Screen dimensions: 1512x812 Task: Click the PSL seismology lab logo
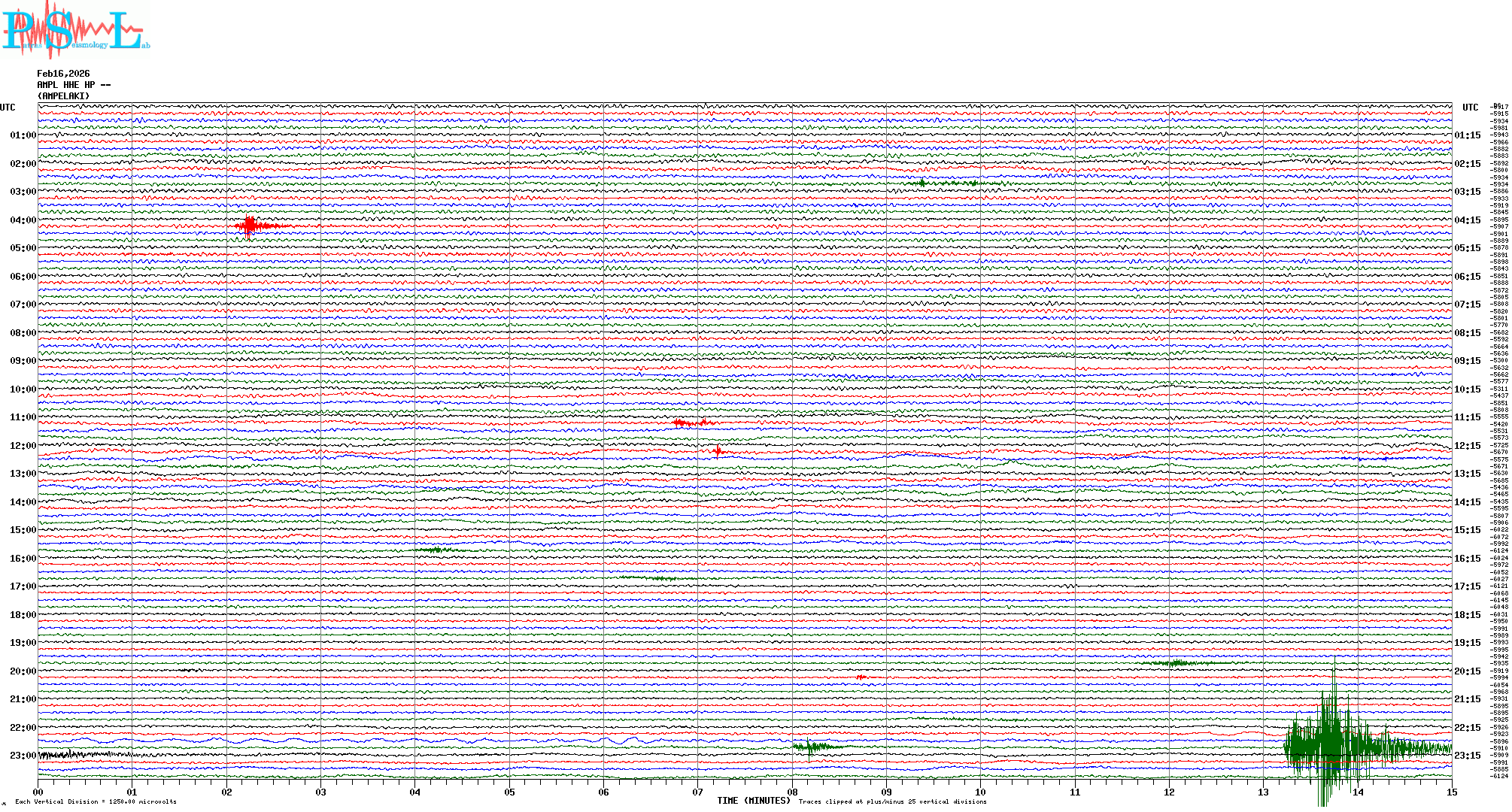(x=75, y=30)
